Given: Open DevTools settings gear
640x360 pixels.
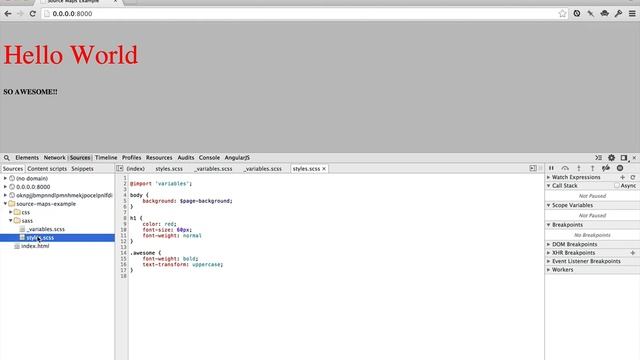Looking at the screenshot, I should coord(611,158).
